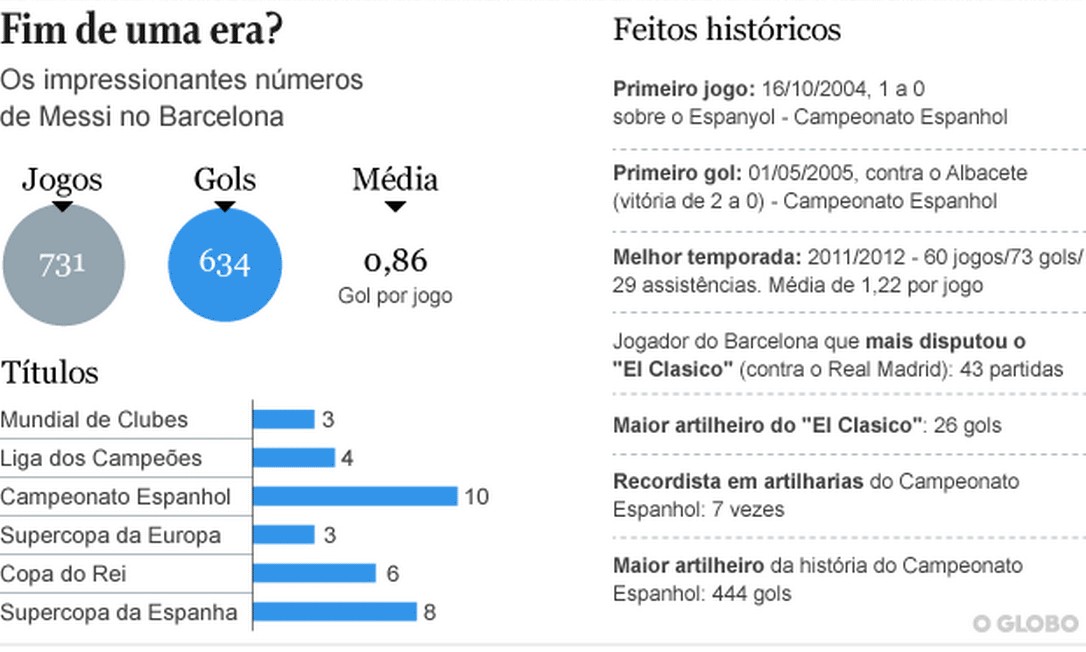Click the black arrow under Gols

coord(225,206)
